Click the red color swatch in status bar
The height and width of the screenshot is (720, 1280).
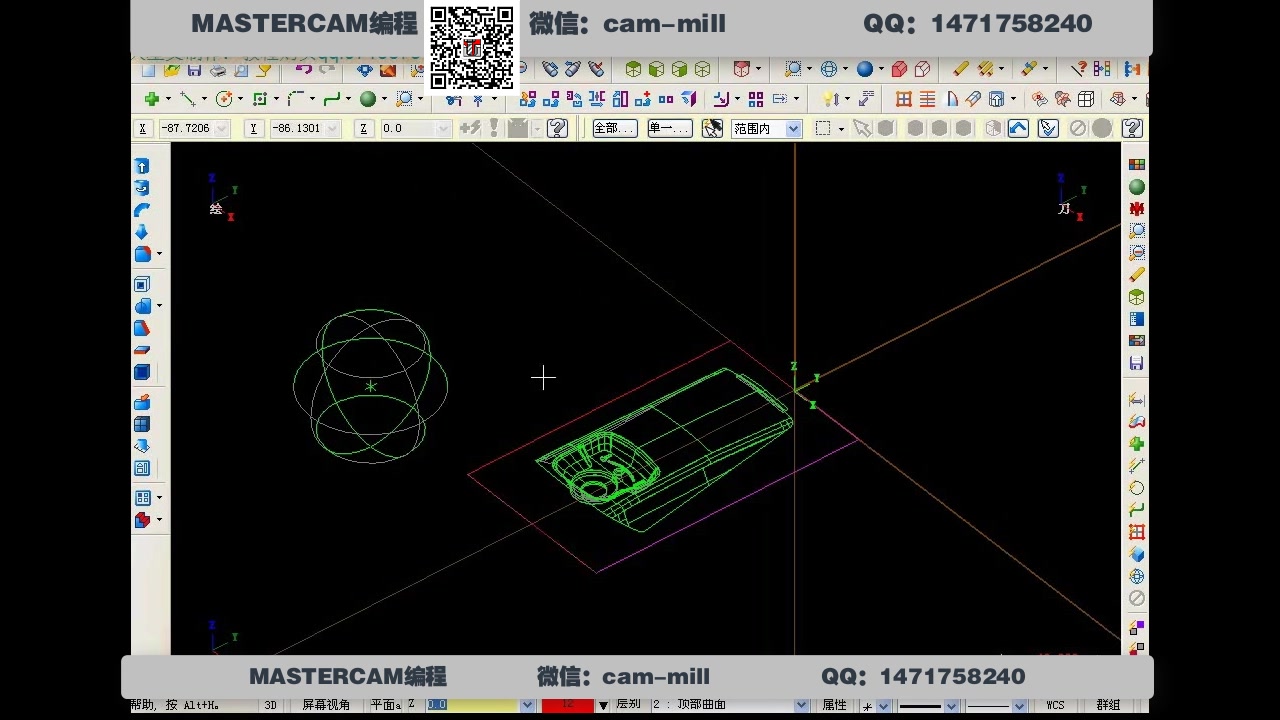[570, 705]
